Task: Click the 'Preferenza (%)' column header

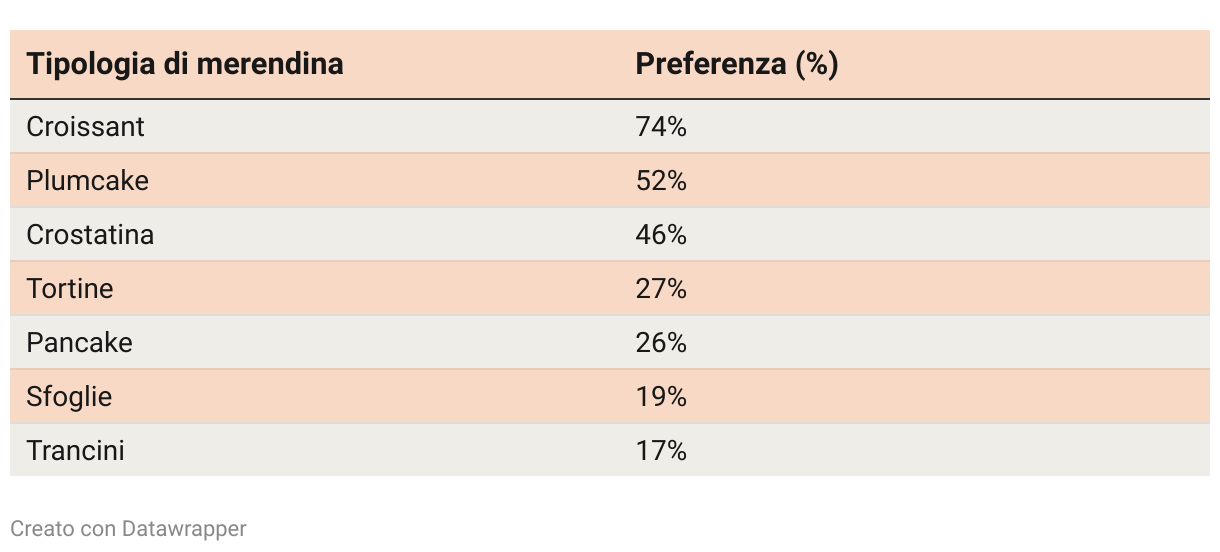Action: pos(737,64)
